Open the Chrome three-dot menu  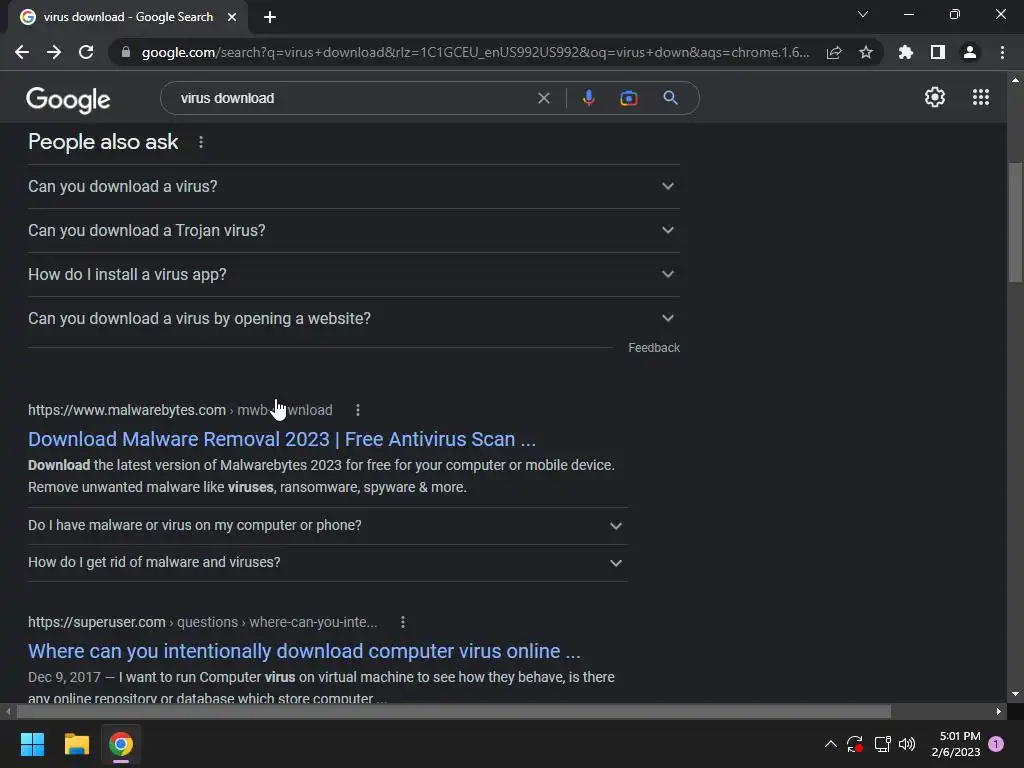[1002, 52]
